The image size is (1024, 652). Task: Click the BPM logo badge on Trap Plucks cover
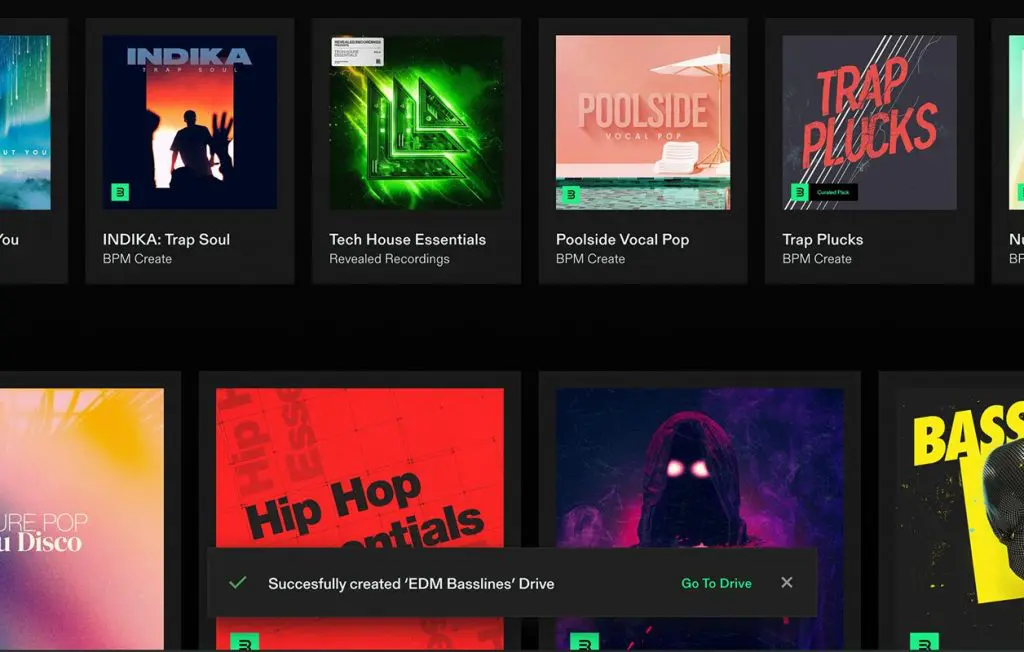pyautogui.click(x=799, y=192)
